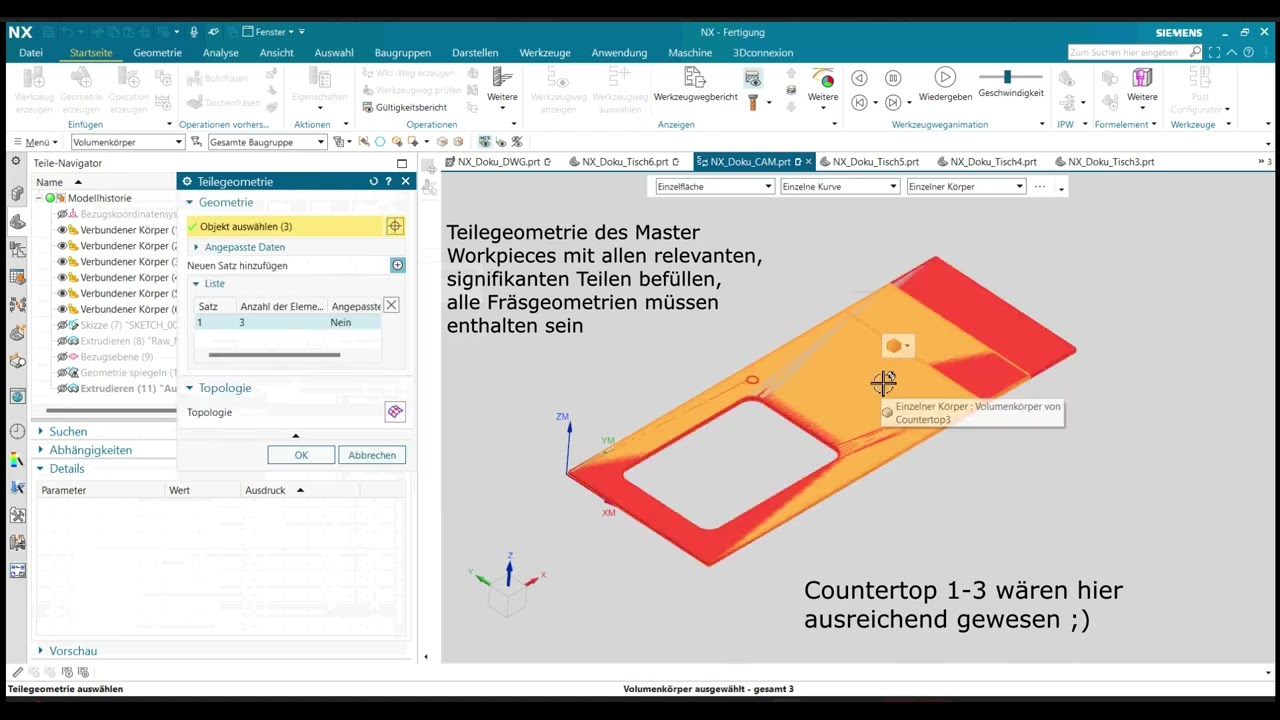Open the Gesamte Baugruppe dropdown
The image size is (1280, 720).
pyautogui.click(x=267, y=142)
